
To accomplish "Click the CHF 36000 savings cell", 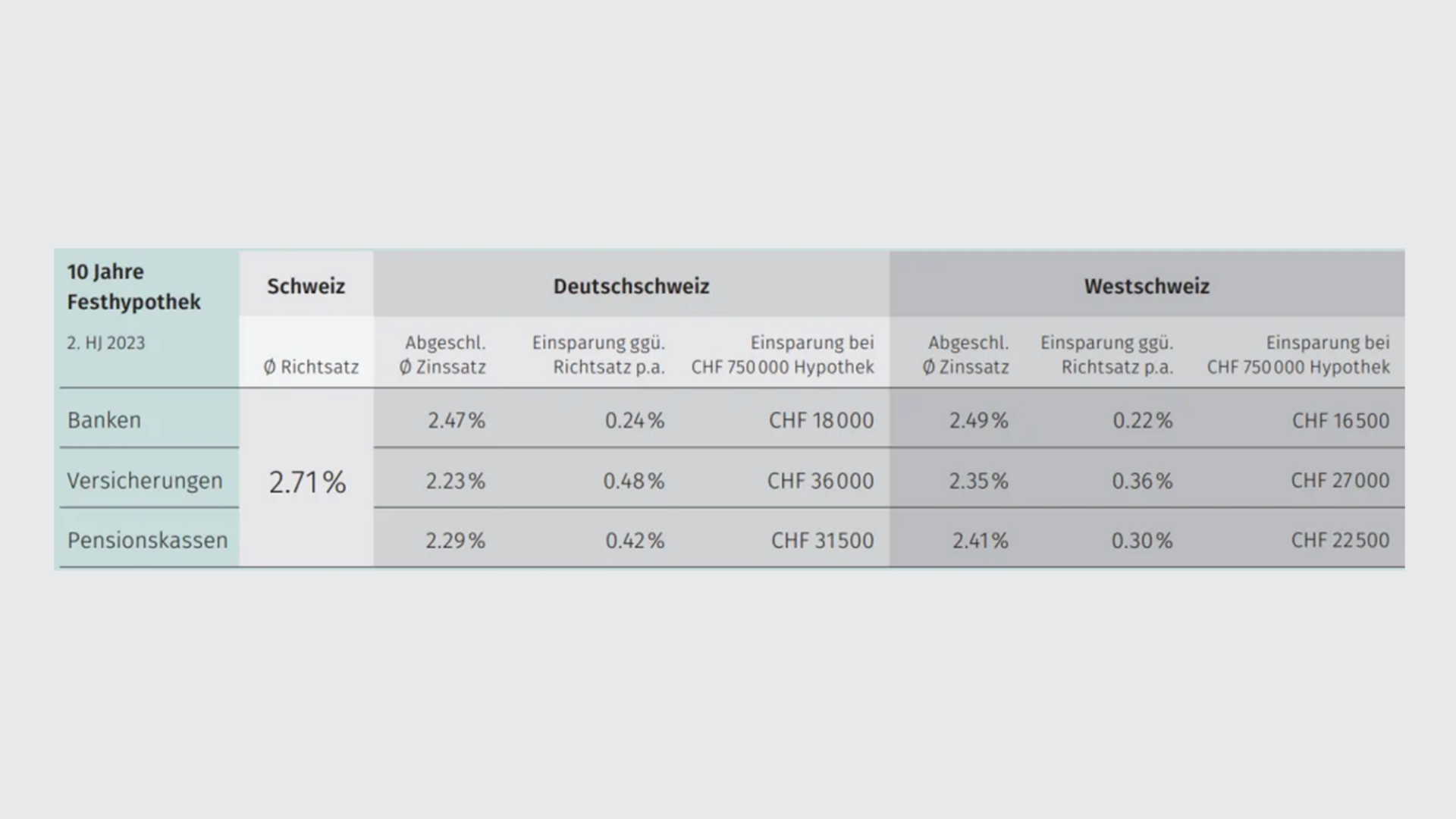I will (x=821, y=481).
